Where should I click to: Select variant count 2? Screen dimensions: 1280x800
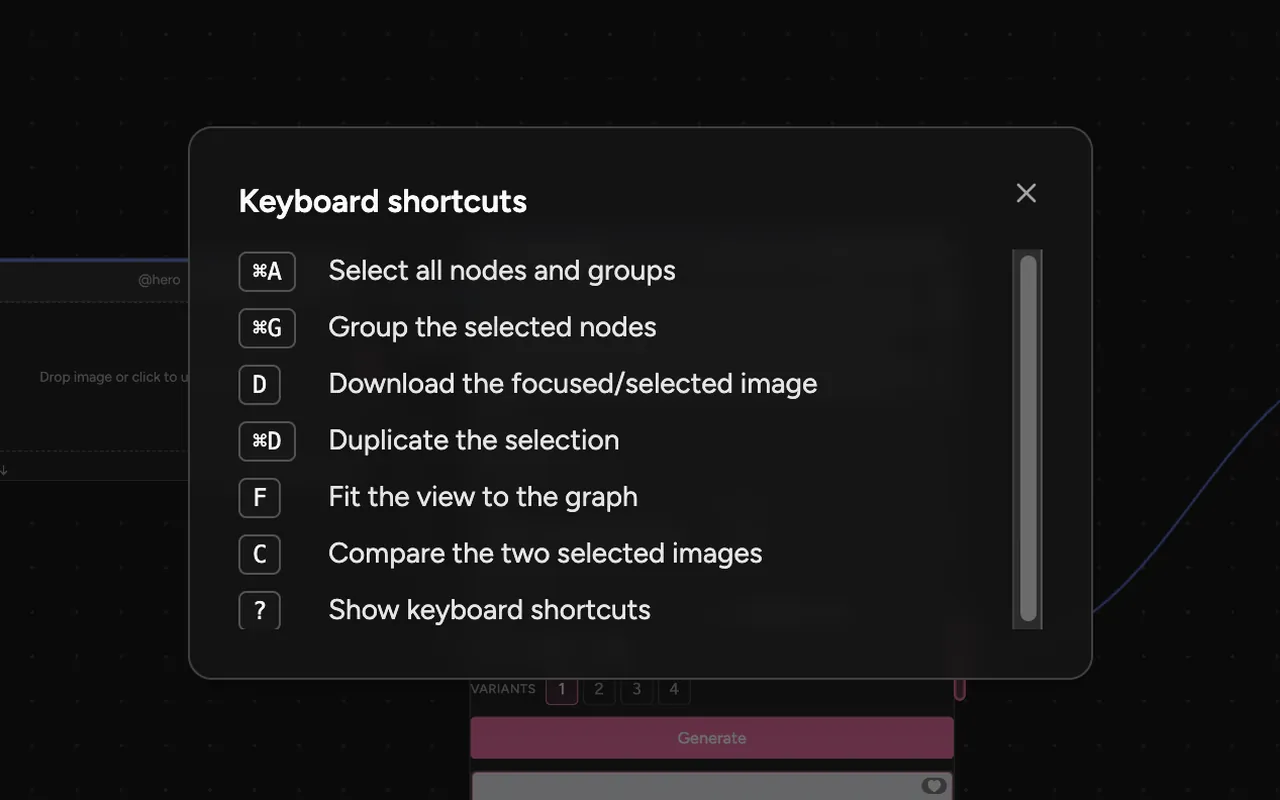click(599, 689)
